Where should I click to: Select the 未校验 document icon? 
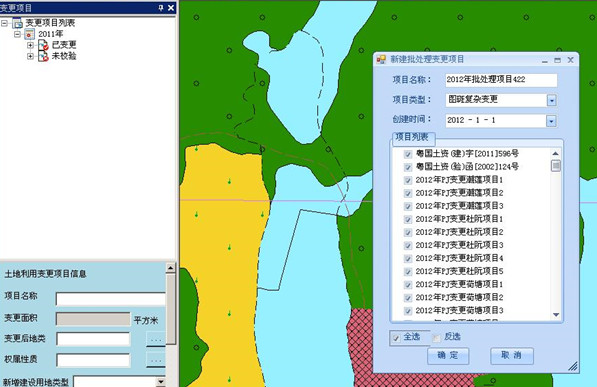43,56
